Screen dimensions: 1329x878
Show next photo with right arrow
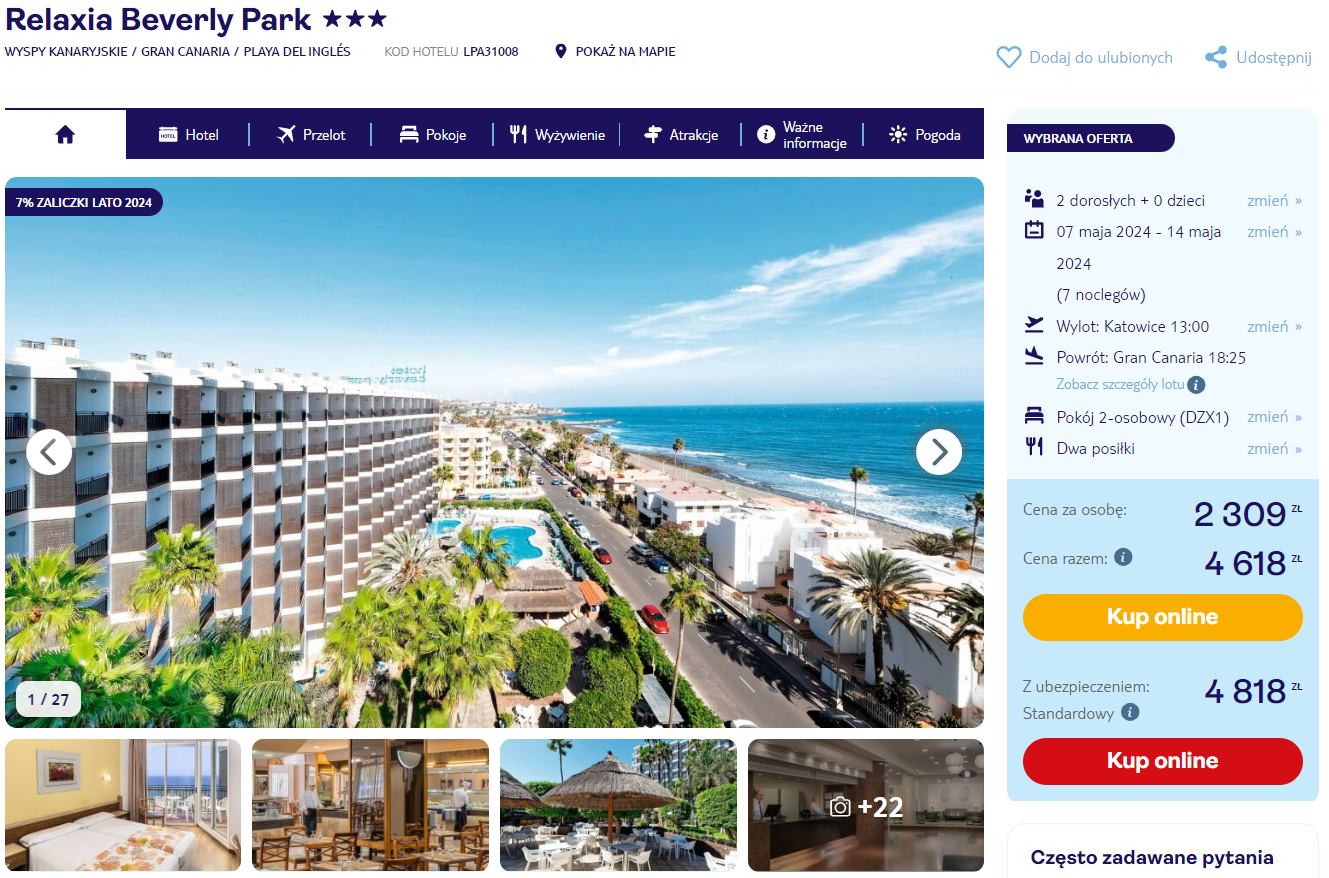click(939, 452)
